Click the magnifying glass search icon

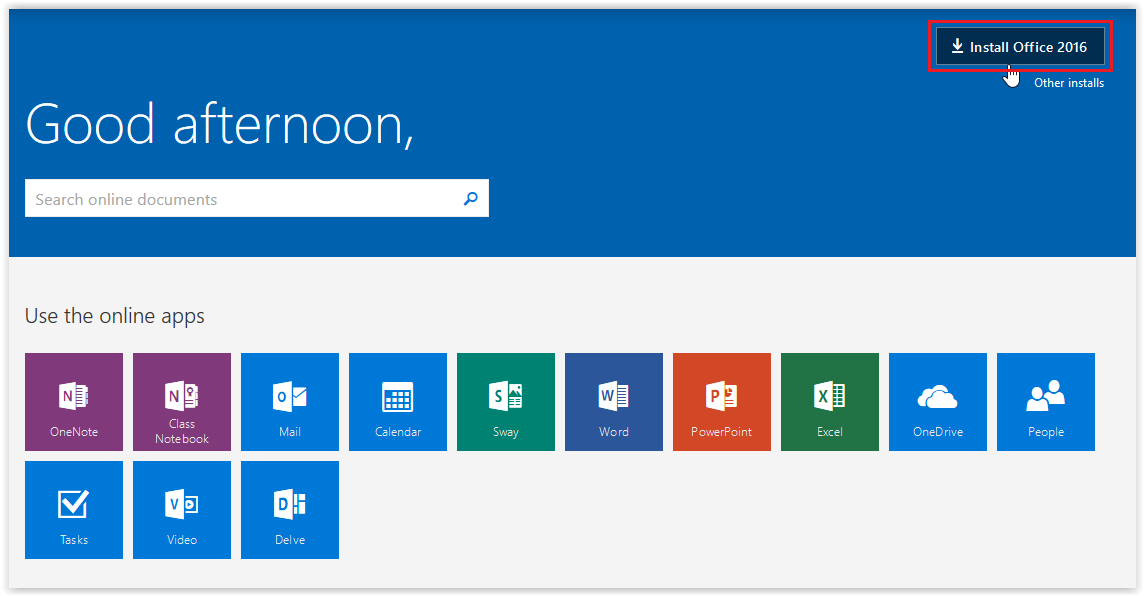point(471,199)
